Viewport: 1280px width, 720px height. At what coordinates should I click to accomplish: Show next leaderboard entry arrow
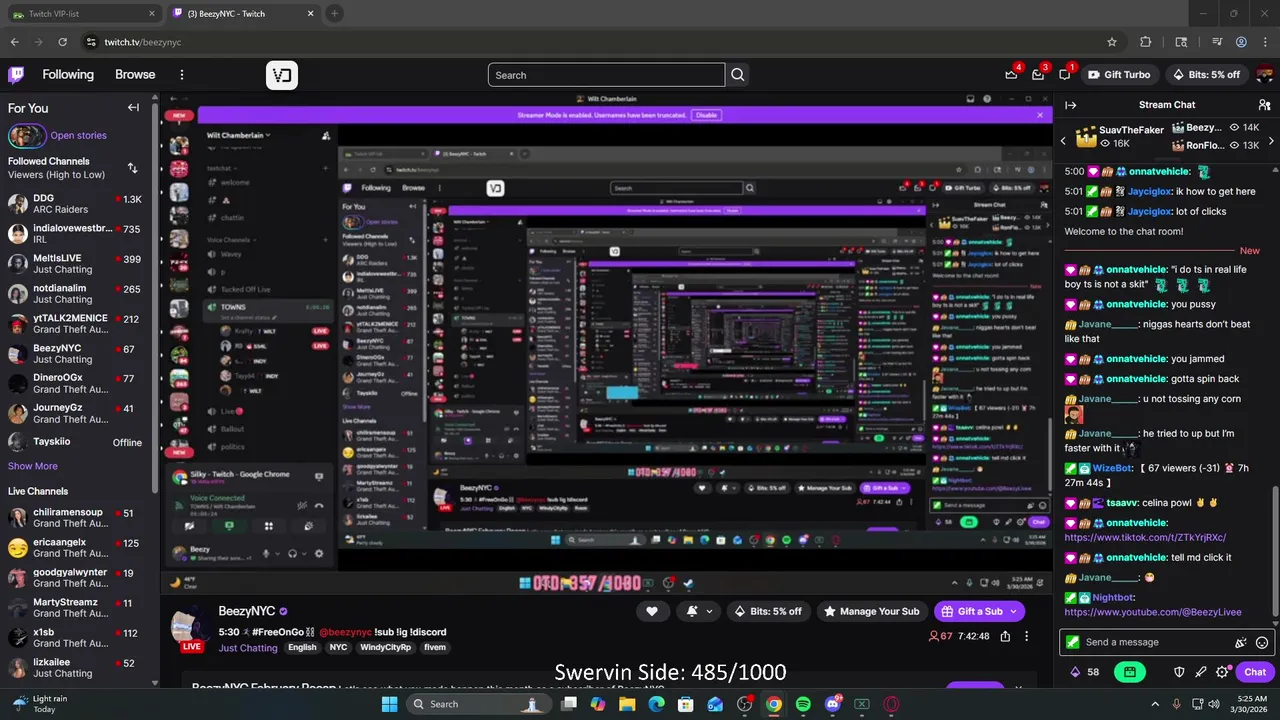tap(1270, 141)
